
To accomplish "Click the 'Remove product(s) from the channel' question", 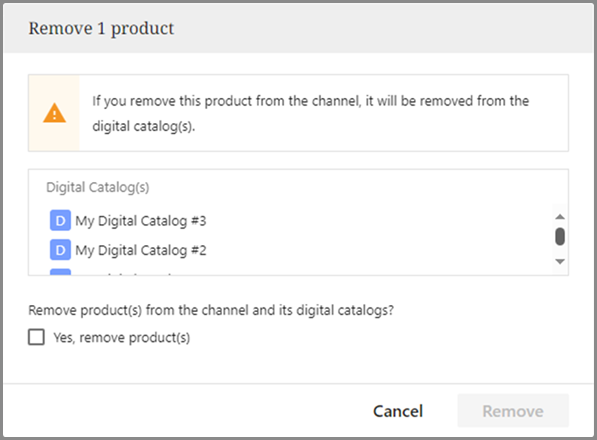I will click(211, 310).
